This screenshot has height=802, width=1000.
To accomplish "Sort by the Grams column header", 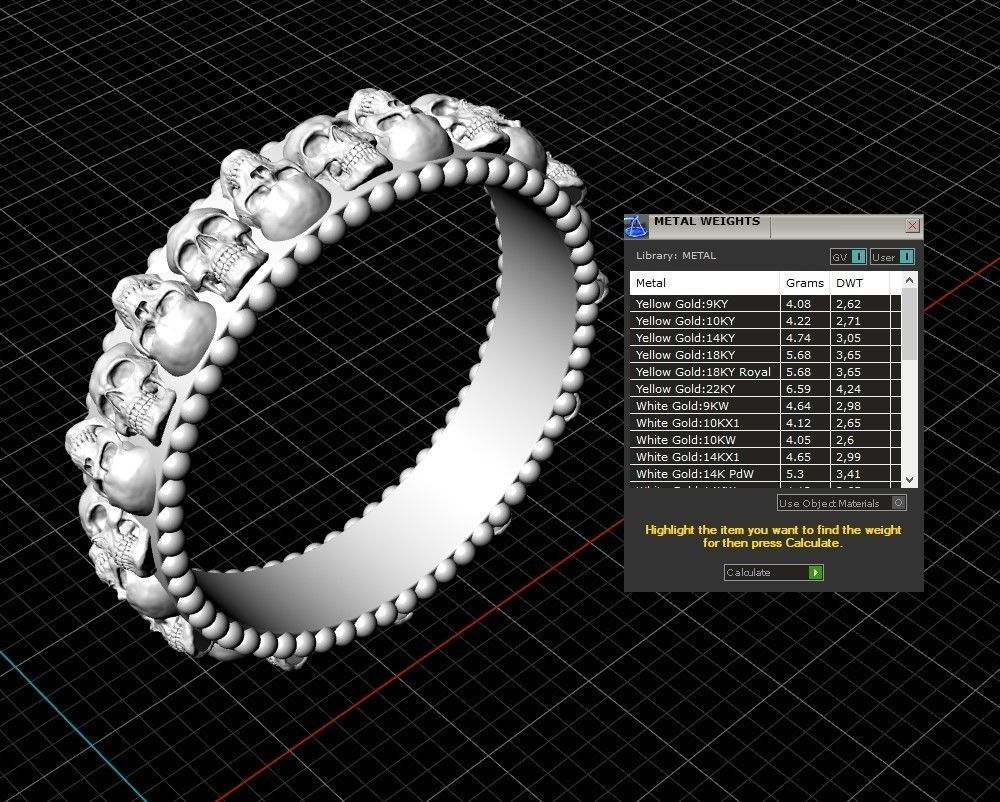I will tap(805, 283).
